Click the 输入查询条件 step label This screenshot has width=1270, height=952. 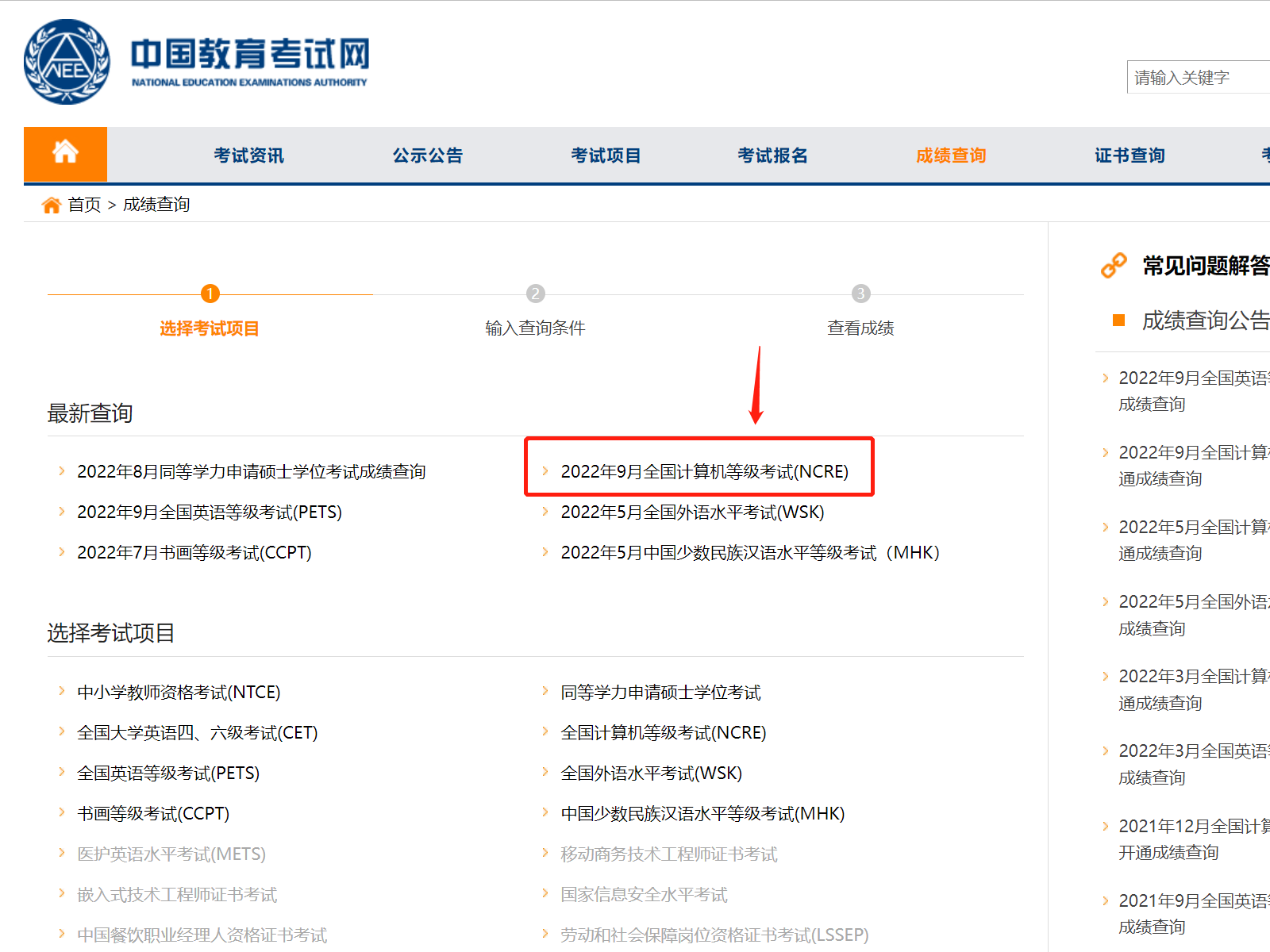pyautogui.click(x=536, y=328)
